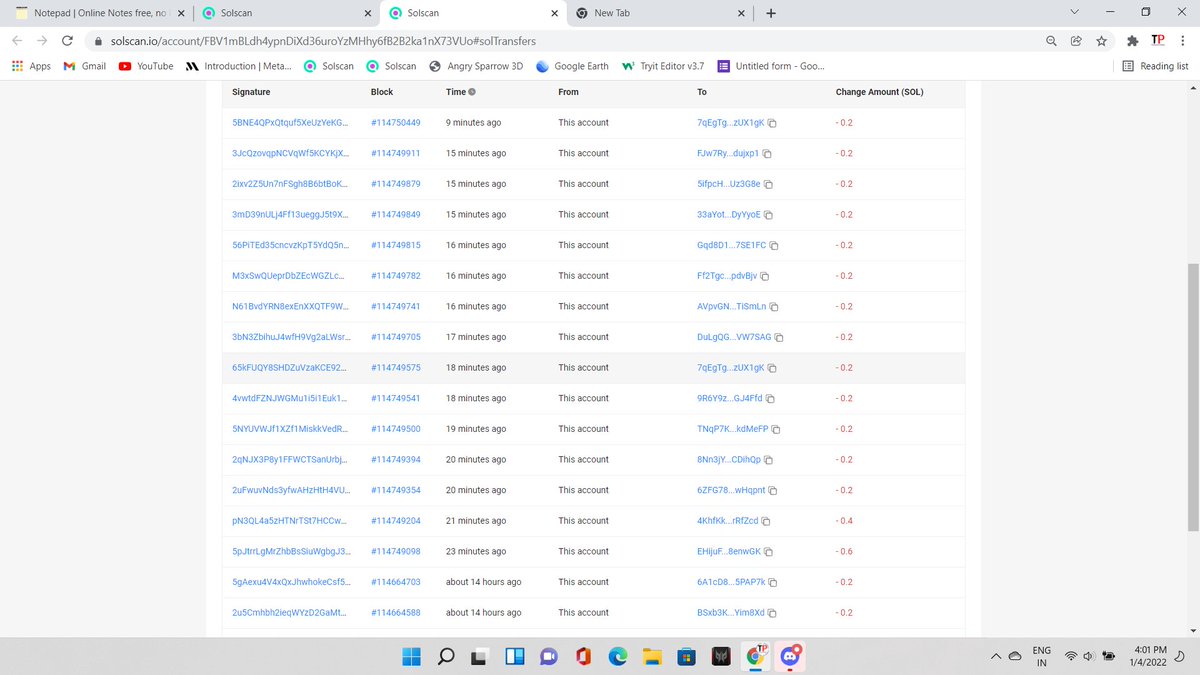Bookmark the page with the star icon
The image size is (1200, 675).
coord(1102,41)
